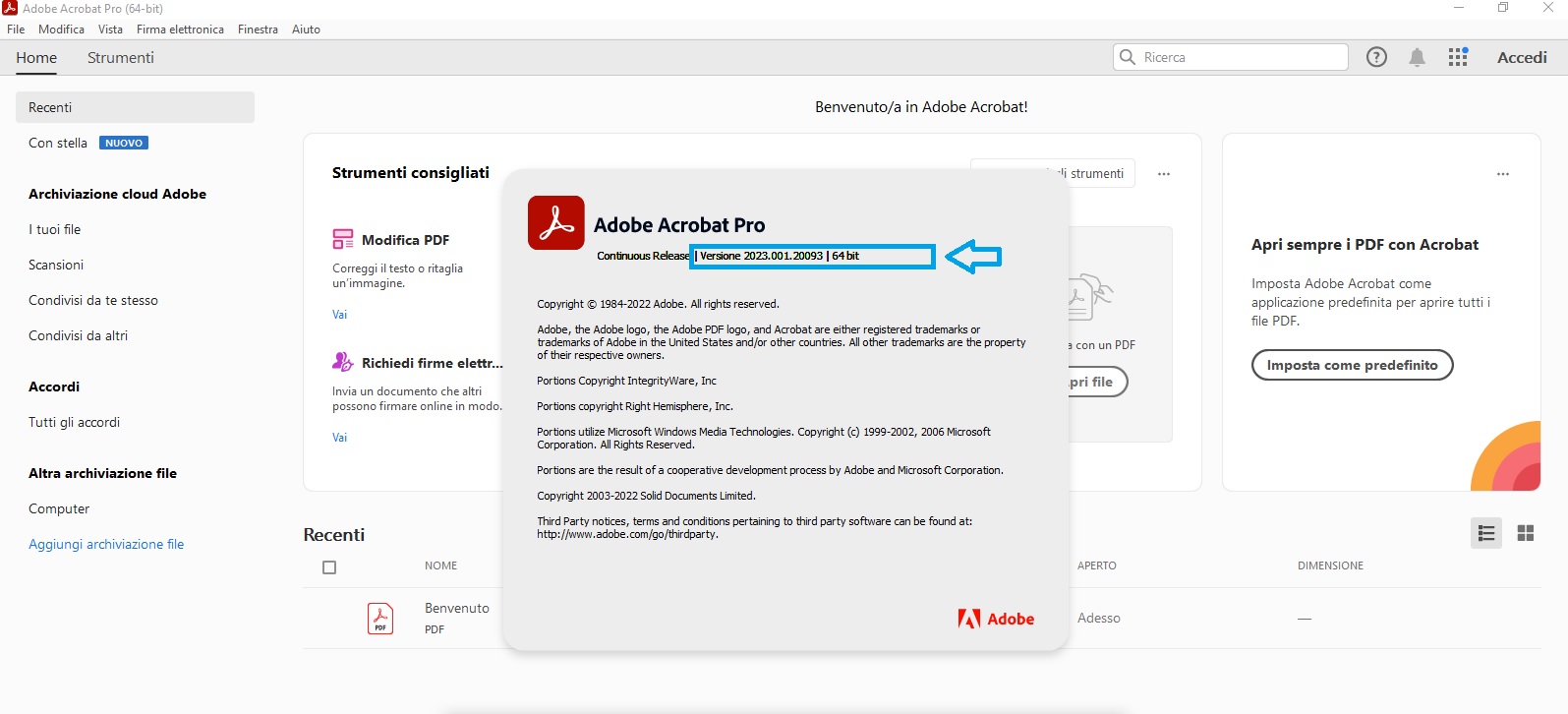Click the Adobe Acrobat logo in the About dialog

(556, 222)
